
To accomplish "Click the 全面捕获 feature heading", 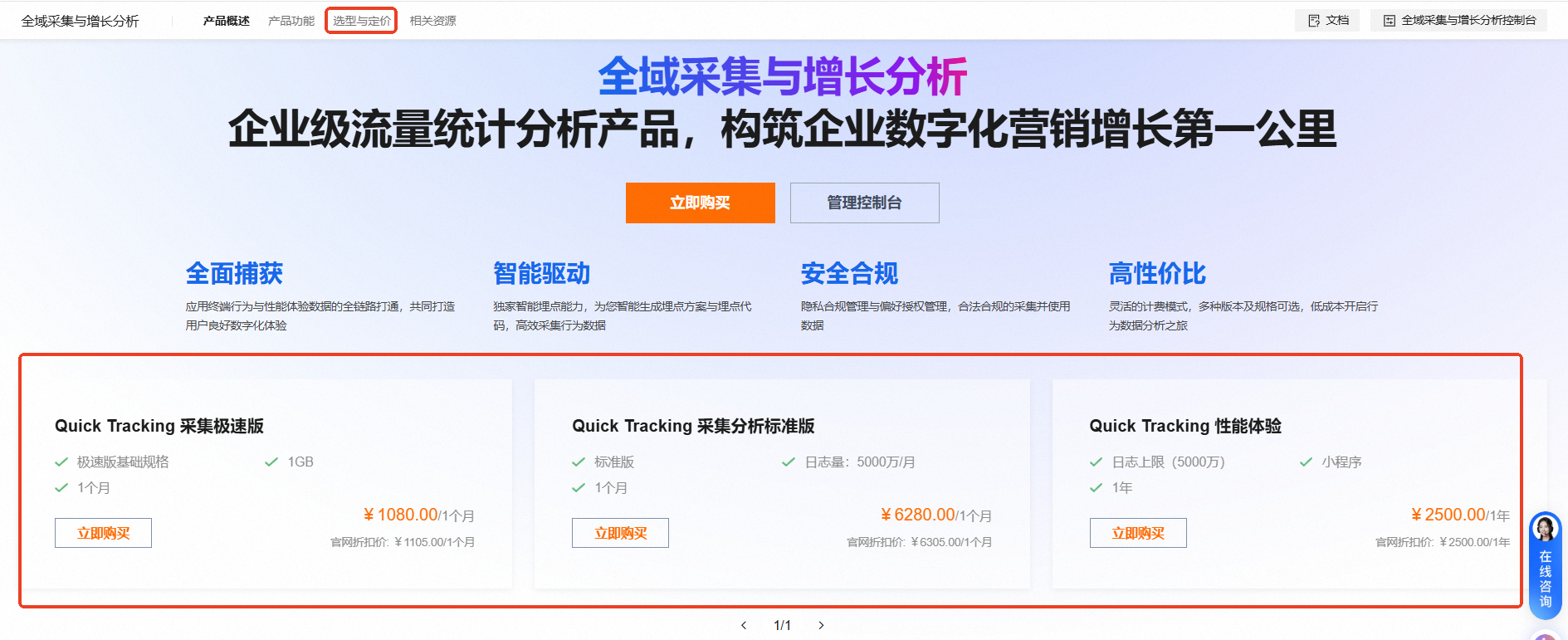I will point(234,273).
